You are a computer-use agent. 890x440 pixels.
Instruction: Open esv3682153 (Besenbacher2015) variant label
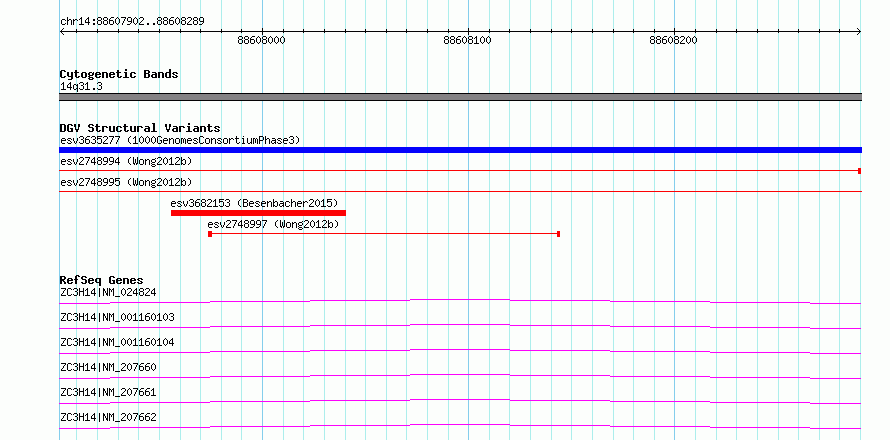point(254,203)
